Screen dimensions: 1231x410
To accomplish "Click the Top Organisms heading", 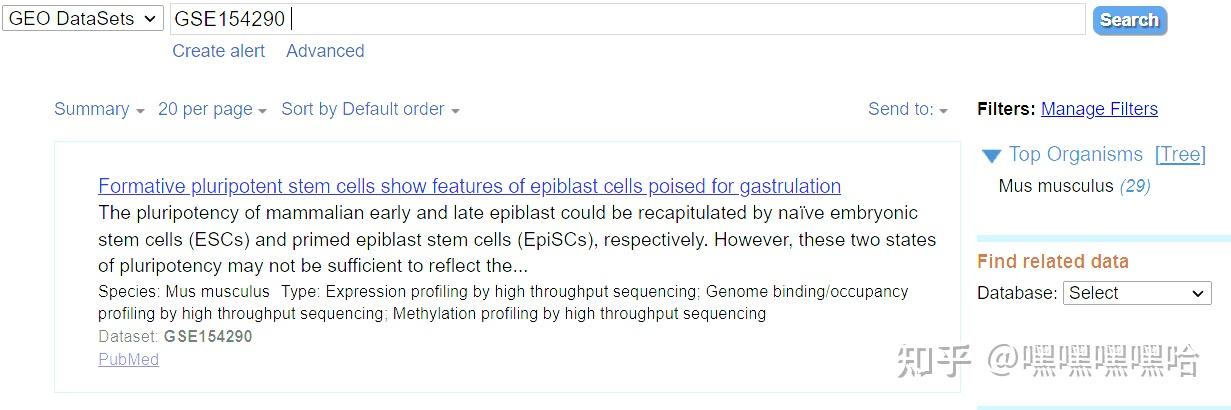I will 1075,154.
